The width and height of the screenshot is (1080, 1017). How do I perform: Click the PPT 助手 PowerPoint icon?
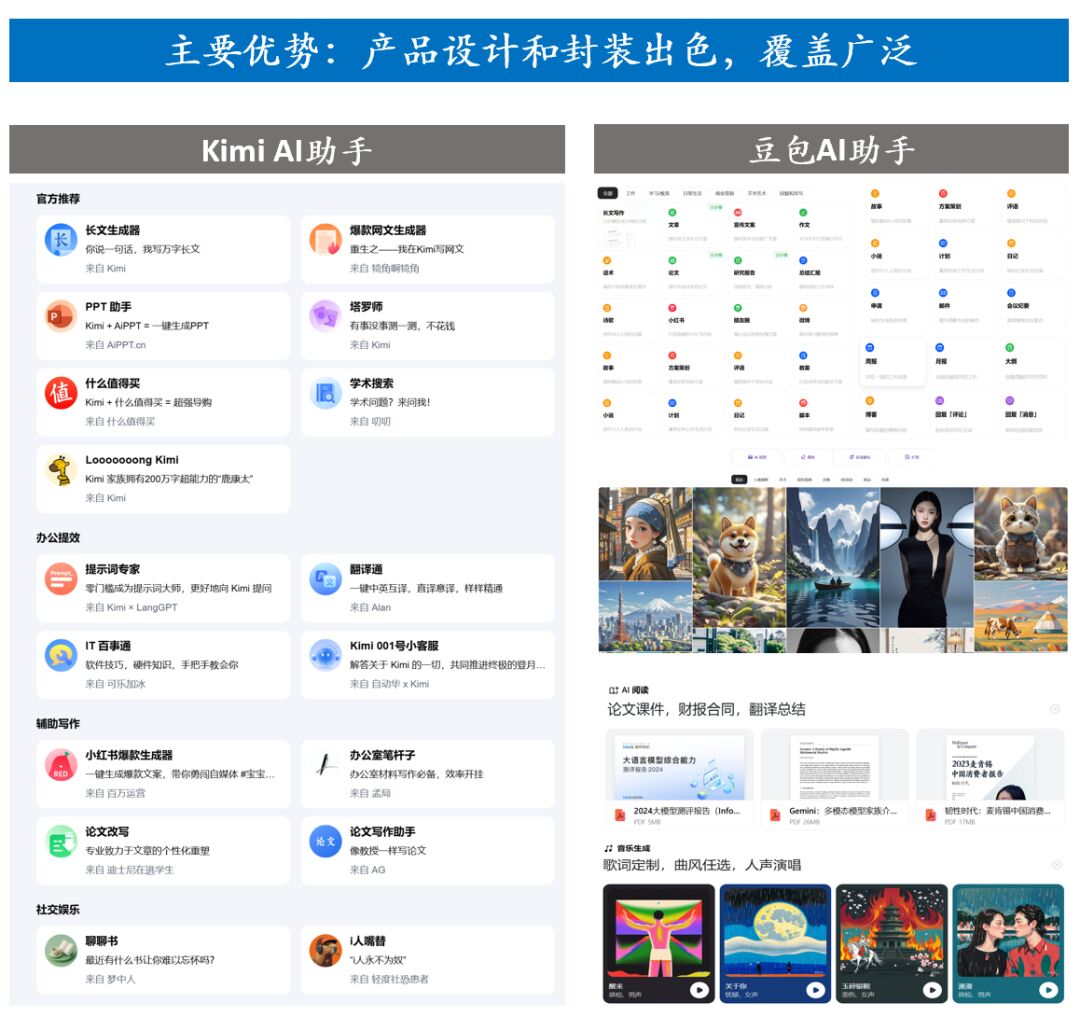click(61, 317)
